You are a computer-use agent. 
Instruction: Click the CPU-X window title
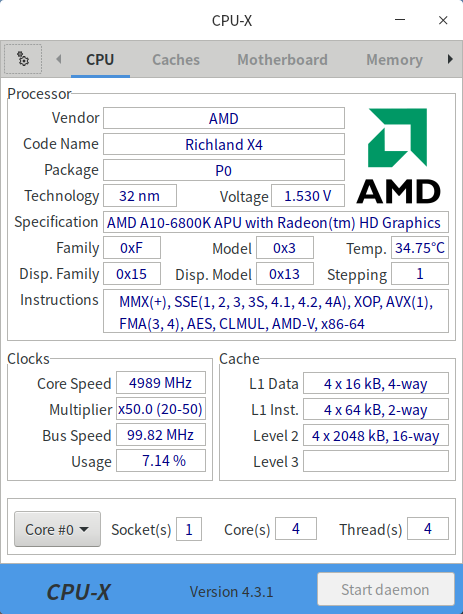click(x=232, y=20)
